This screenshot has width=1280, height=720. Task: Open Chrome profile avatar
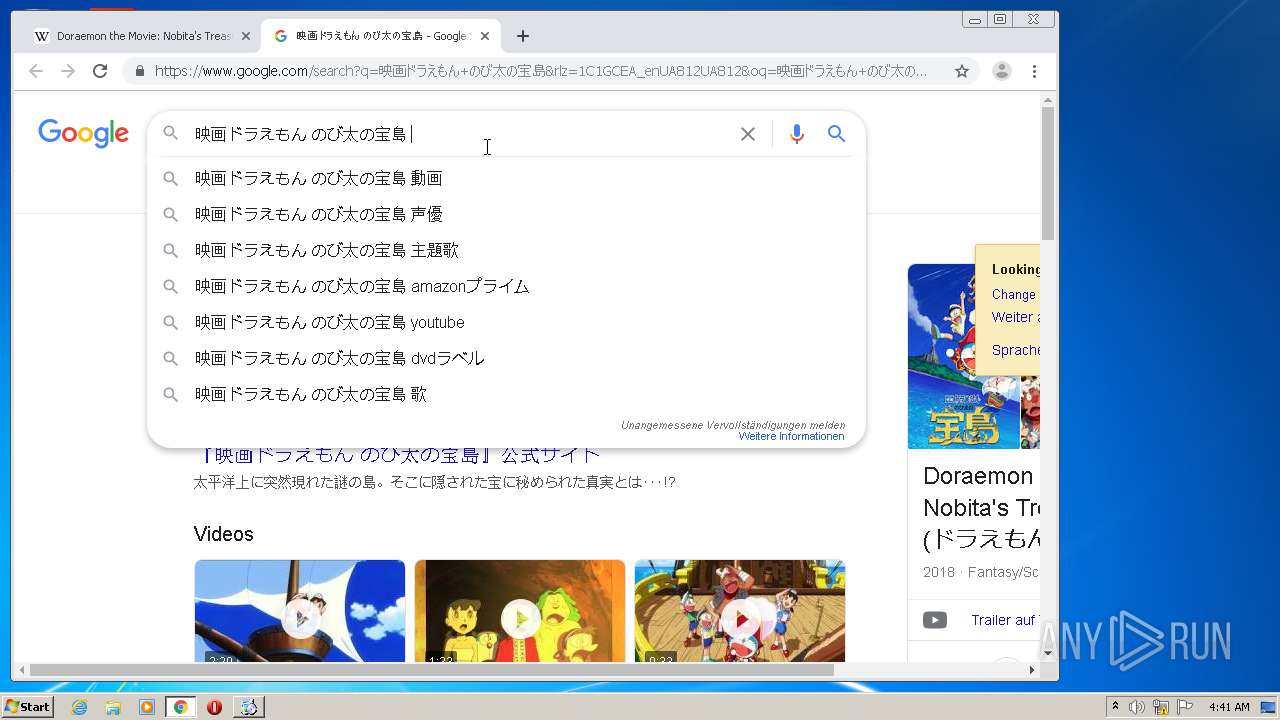click(1001, 71)
